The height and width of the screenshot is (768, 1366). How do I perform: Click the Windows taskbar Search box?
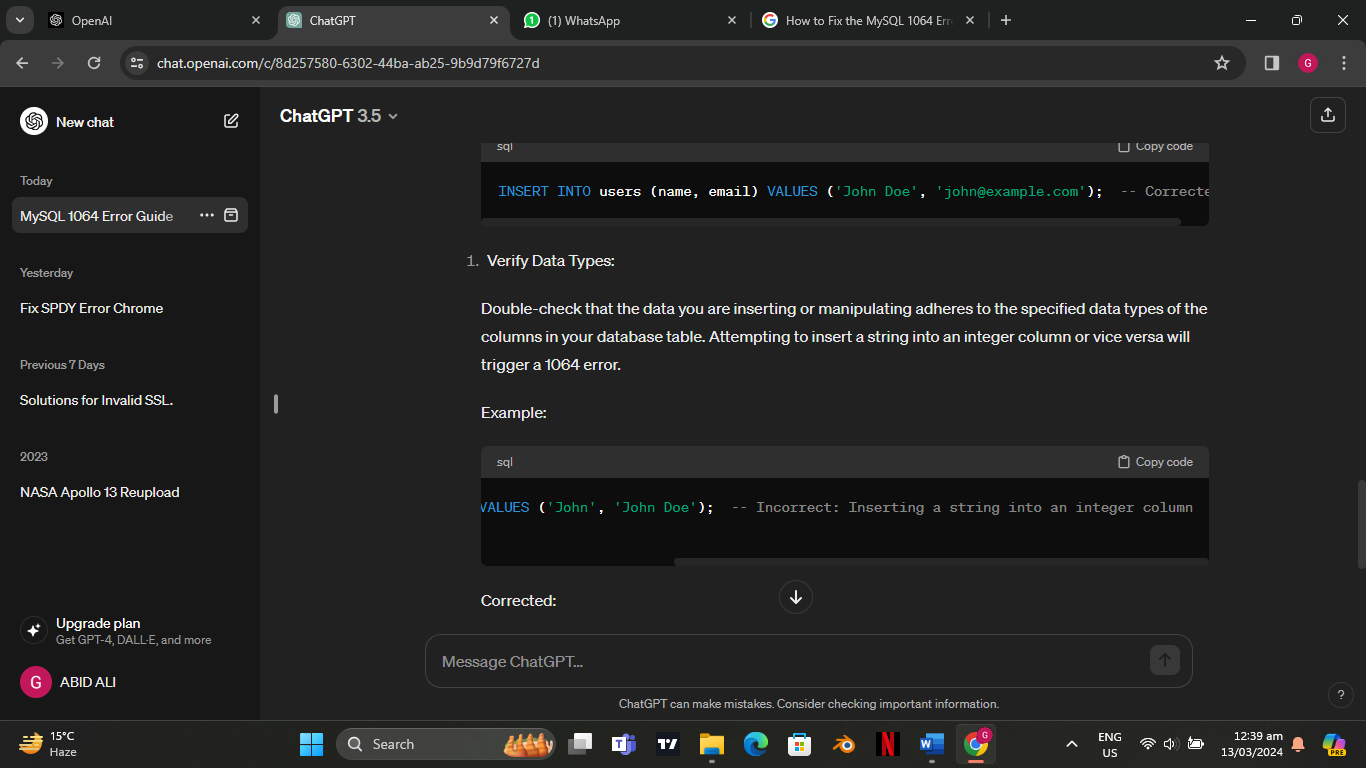coord(445,744)
